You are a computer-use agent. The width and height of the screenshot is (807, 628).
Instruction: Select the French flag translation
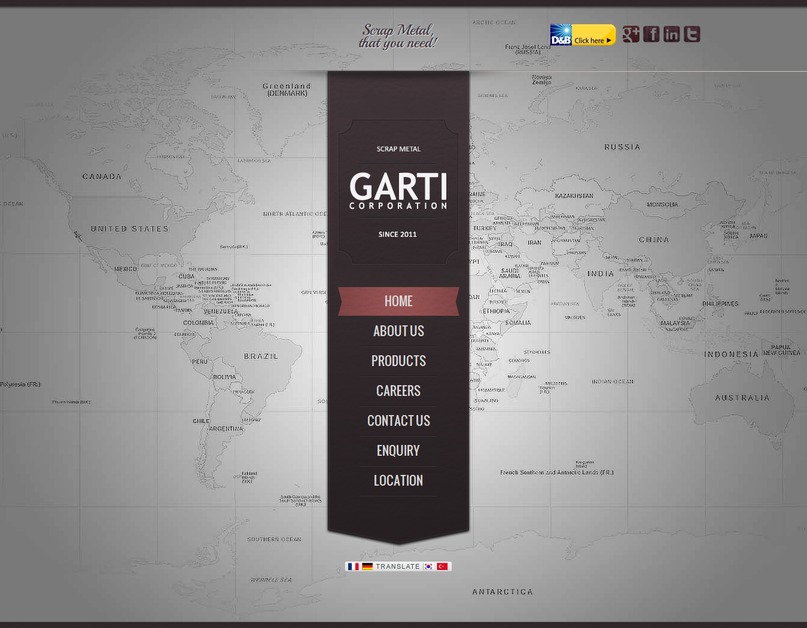[353, 566]
